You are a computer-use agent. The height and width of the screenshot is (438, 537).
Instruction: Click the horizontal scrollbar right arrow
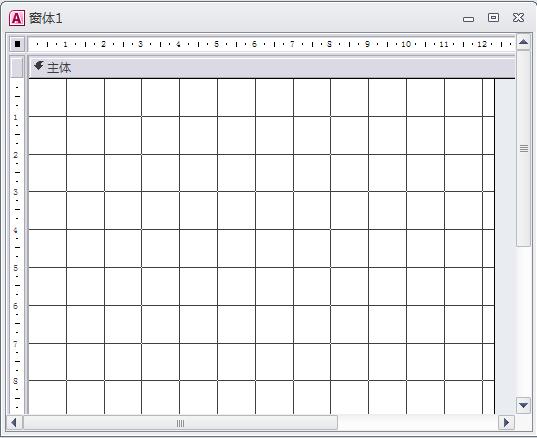pos(506,423)
